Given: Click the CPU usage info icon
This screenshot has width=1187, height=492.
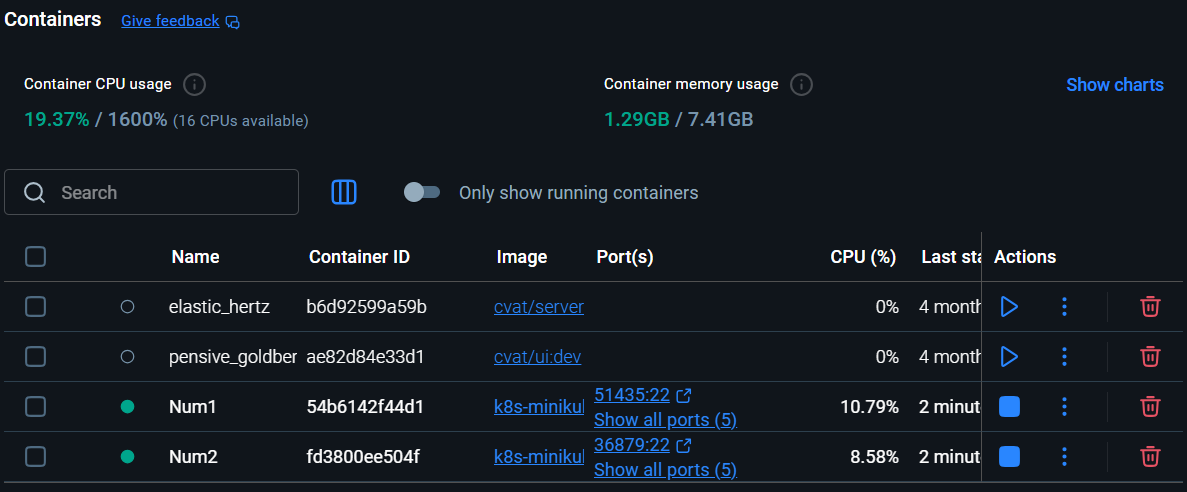Looking at the screenshot, I should click(x=195, y=84).
